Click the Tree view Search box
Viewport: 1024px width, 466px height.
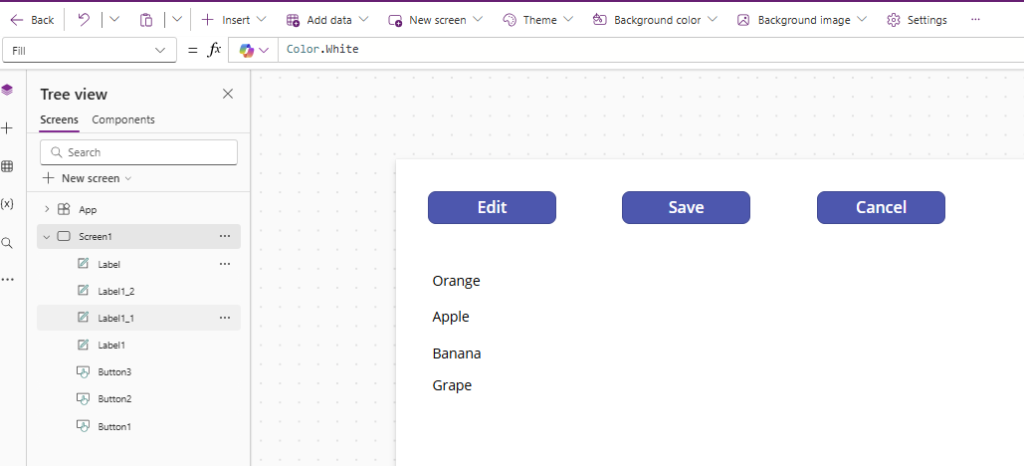click(139, 152)
